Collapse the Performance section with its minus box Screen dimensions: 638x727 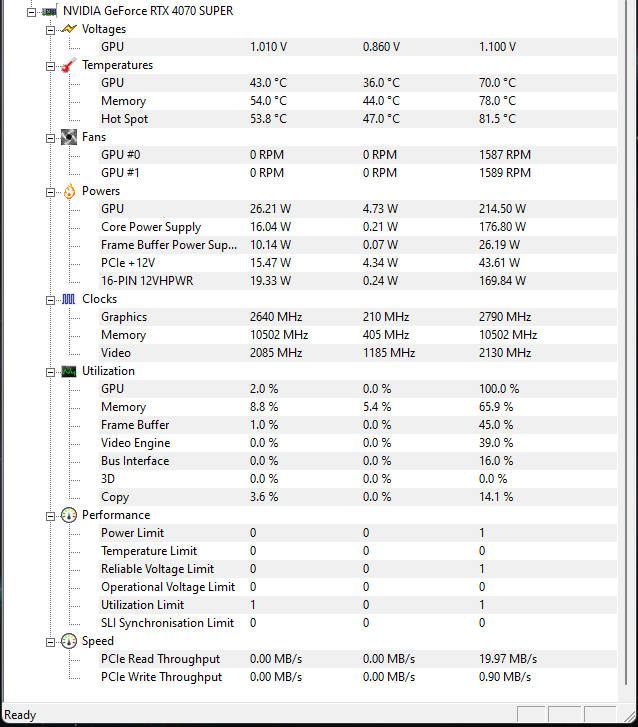point(51,515)
